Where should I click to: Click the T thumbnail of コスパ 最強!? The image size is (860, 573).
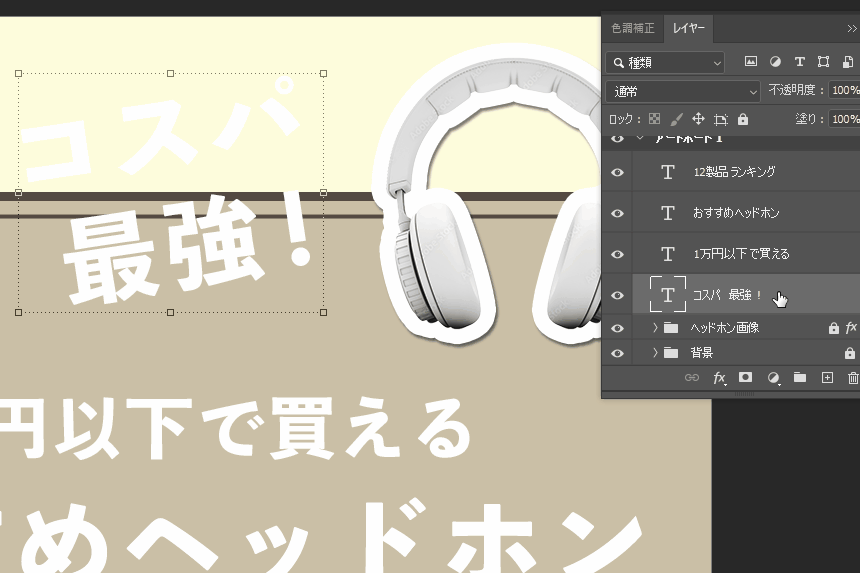667,294
